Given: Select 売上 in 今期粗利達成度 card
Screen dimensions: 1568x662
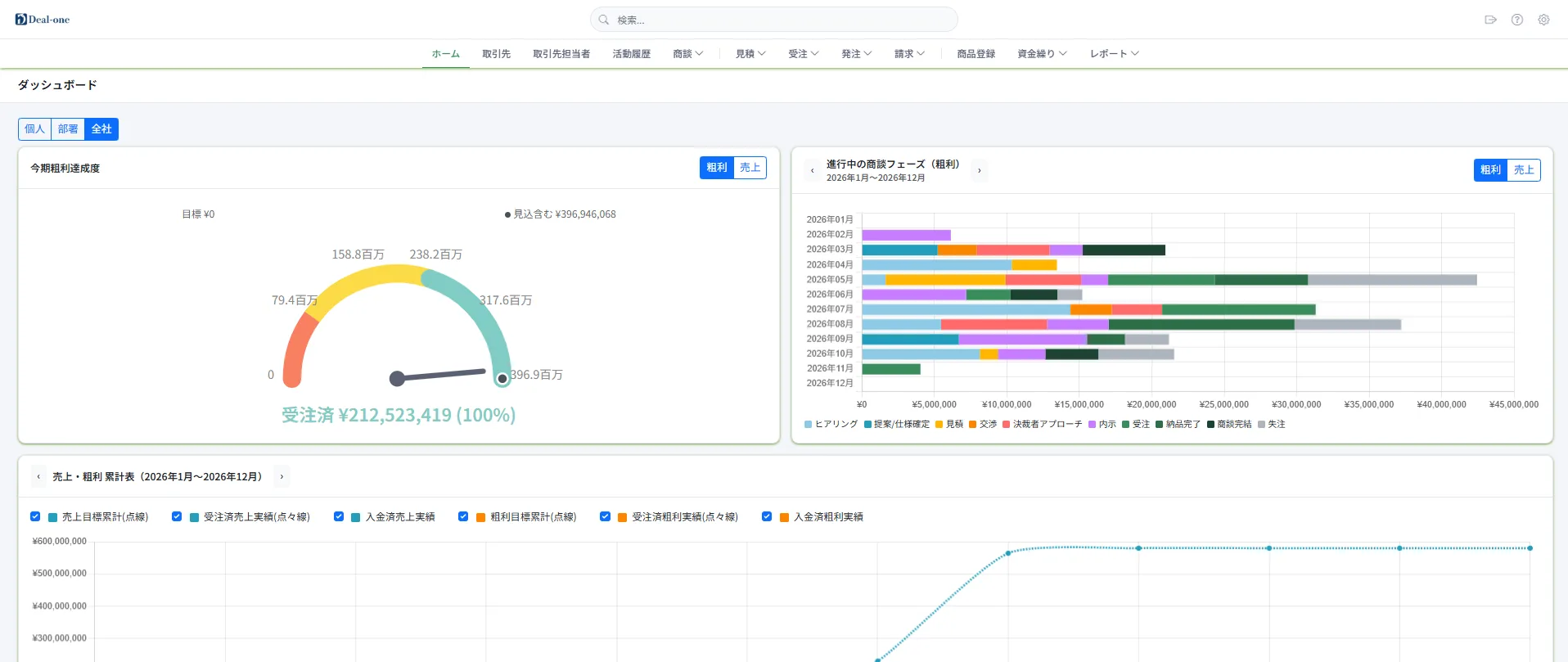Looking at the screenshot, I should coord(750,168).
